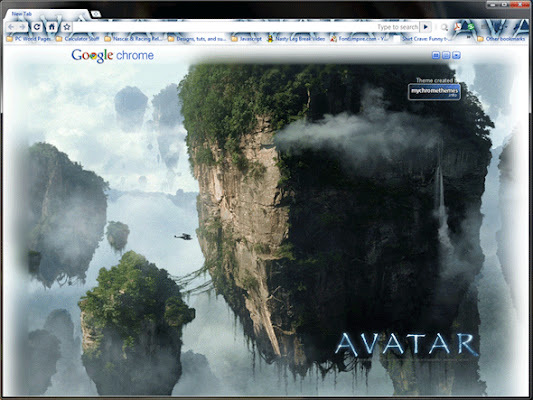The width and height of the screenshot is (533, 400).
Task: Open the Designs, tuts bookmark folder
Action: [x=197, y=39]
